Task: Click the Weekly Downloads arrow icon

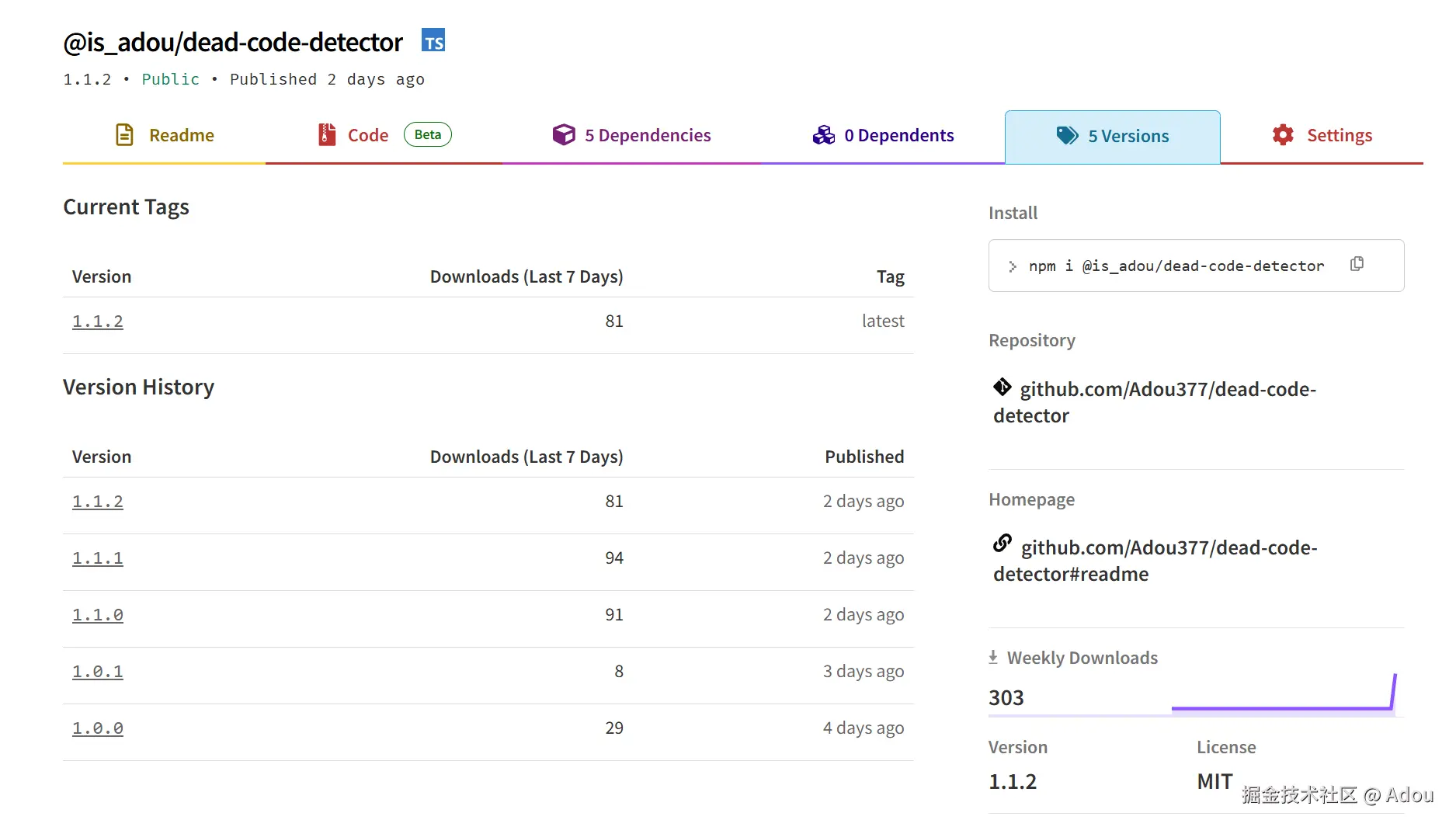Action: tap(993, 657)
